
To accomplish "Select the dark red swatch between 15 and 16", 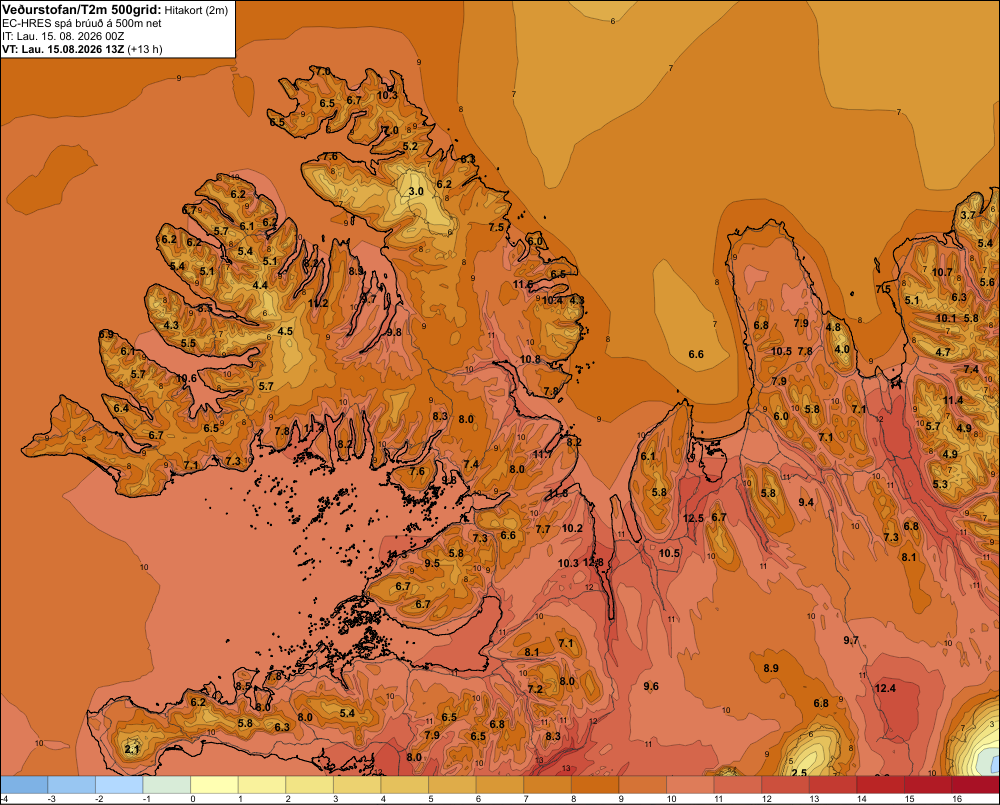I will (928, 785).
